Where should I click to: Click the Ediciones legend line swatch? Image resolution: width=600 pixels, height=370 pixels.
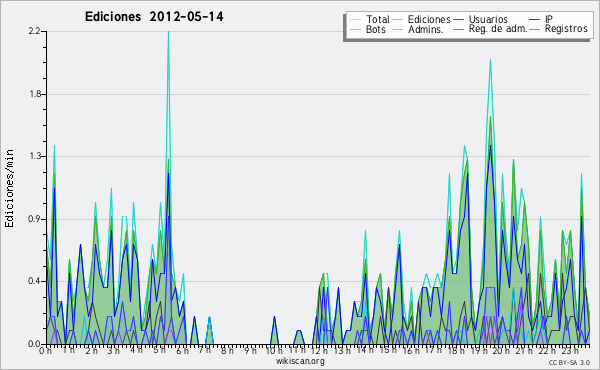point(398,19)
